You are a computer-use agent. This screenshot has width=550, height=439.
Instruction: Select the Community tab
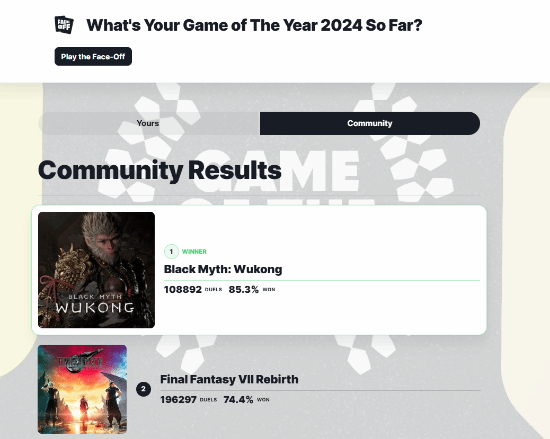point(370,123)
